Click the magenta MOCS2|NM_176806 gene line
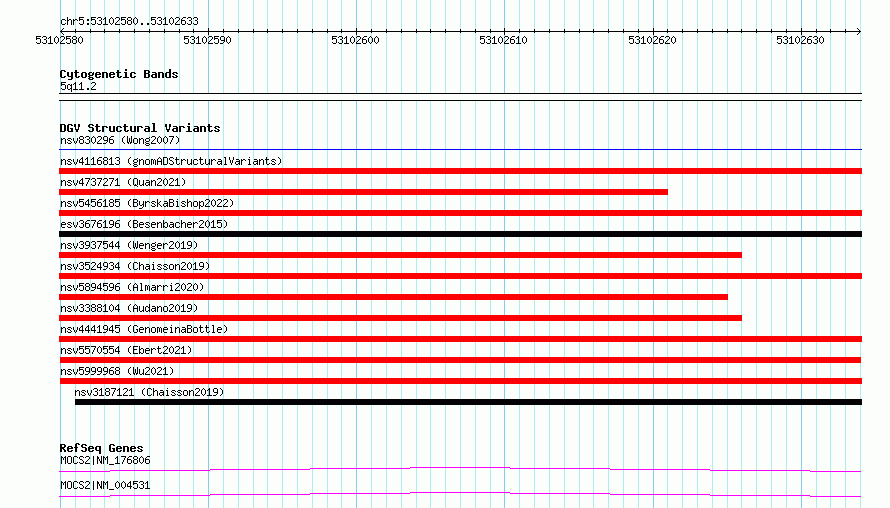This screenshot has width=890, height=508. (460, 469)
